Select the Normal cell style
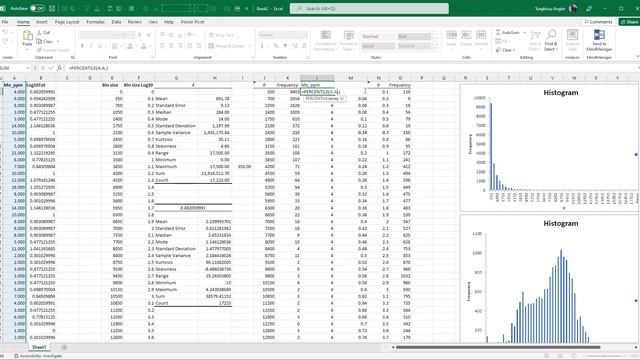This screenshot has width=640, height=360. (x=378, y=36)
